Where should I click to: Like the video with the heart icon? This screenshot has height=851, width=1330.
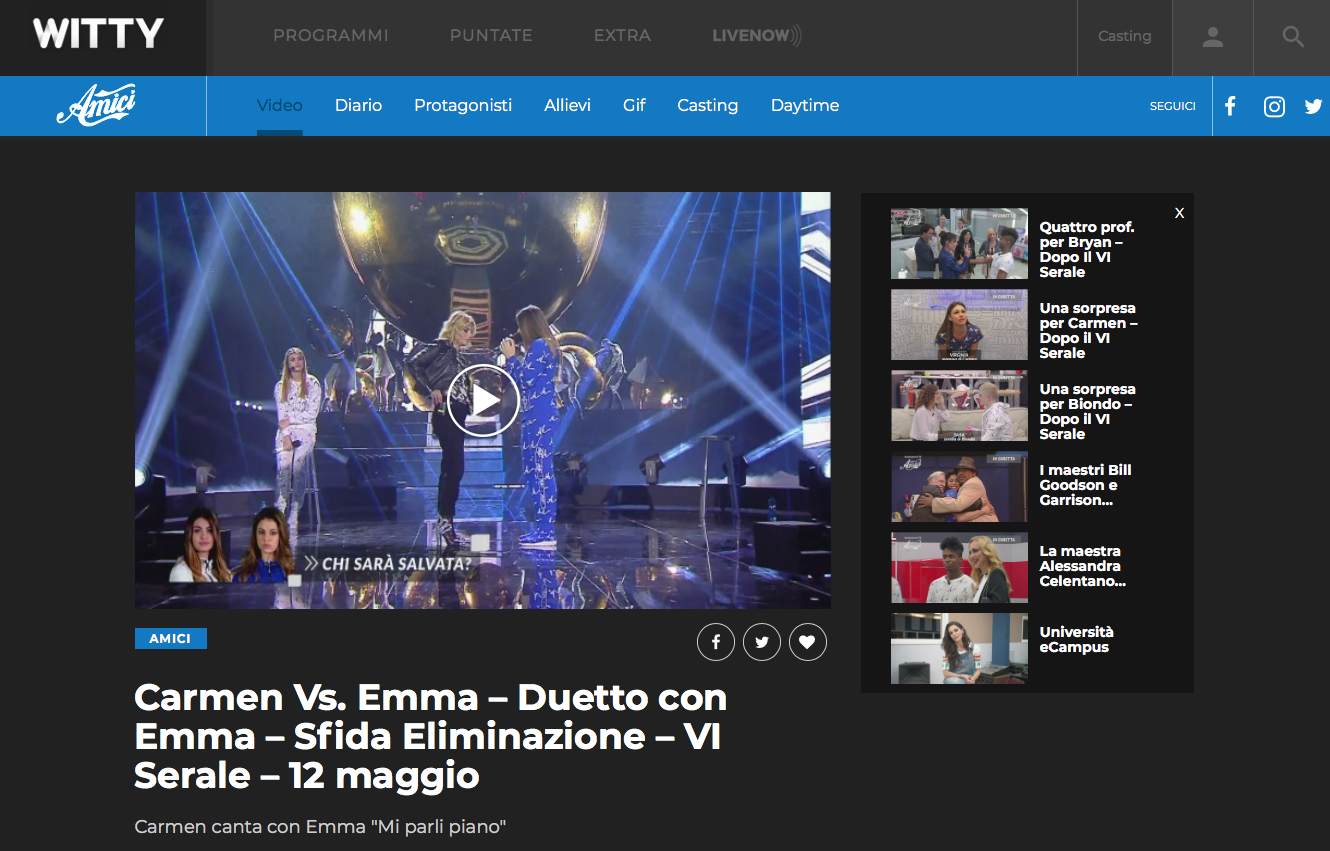coord(808,641)
